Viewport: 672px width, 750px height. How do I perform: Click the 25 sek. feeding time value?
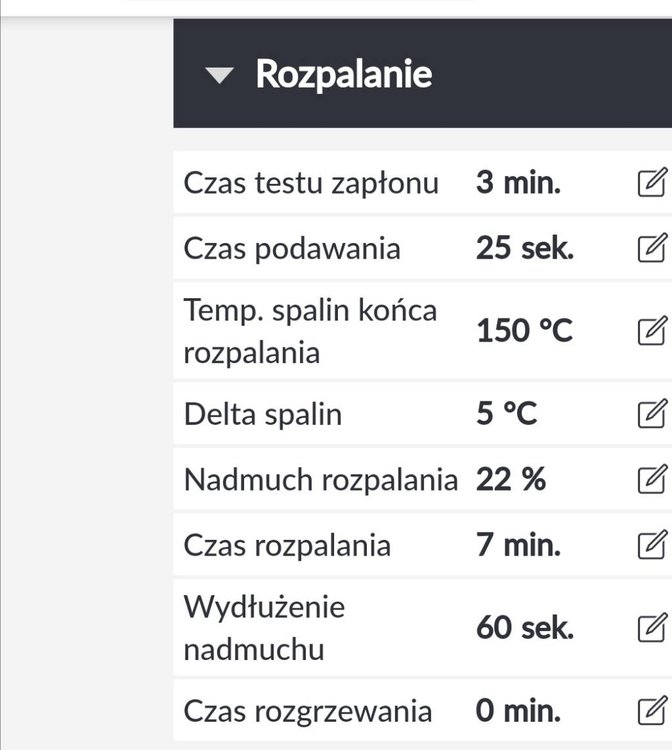pos(524,248)
